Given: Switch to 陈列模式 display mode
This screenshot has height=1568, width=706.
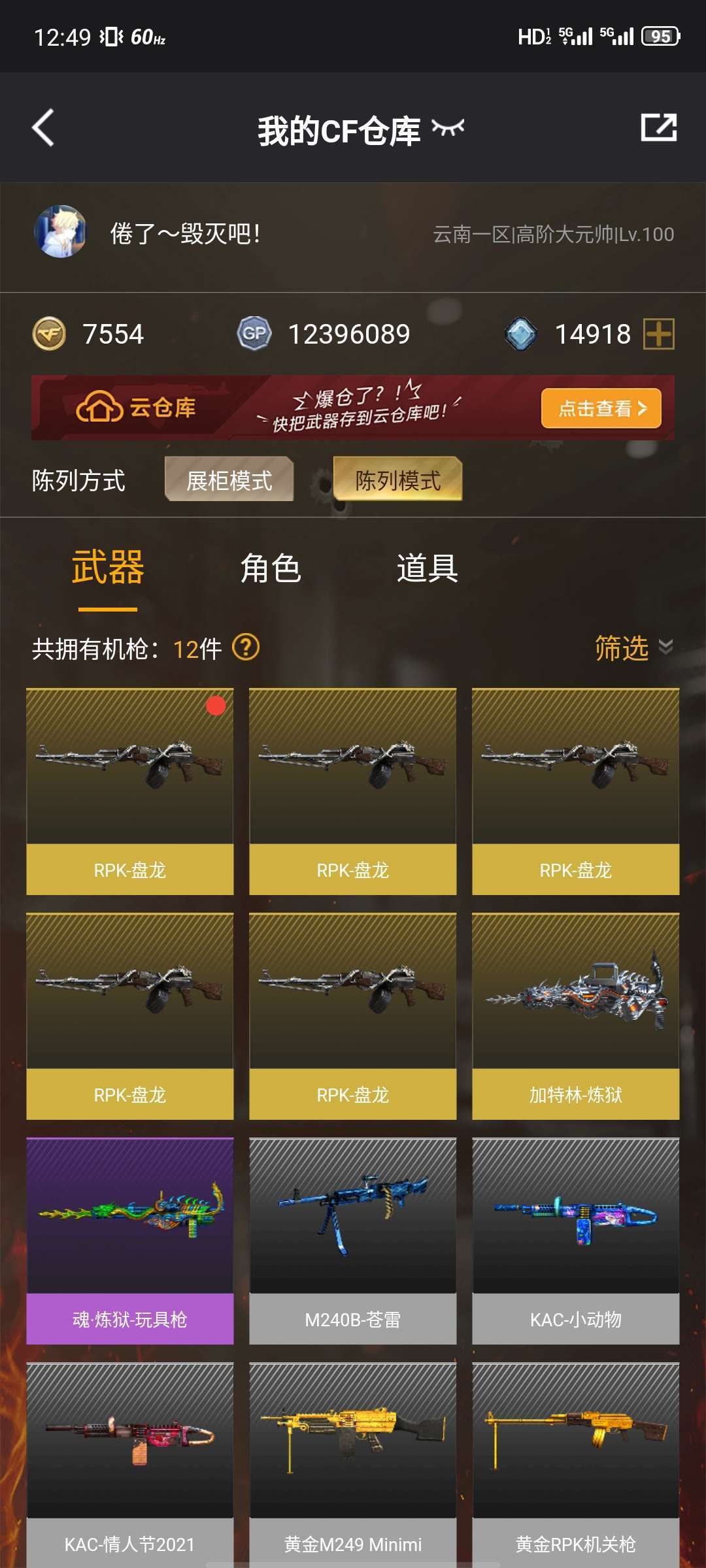Looking at the screenshot, I should (x=397, y=480).
